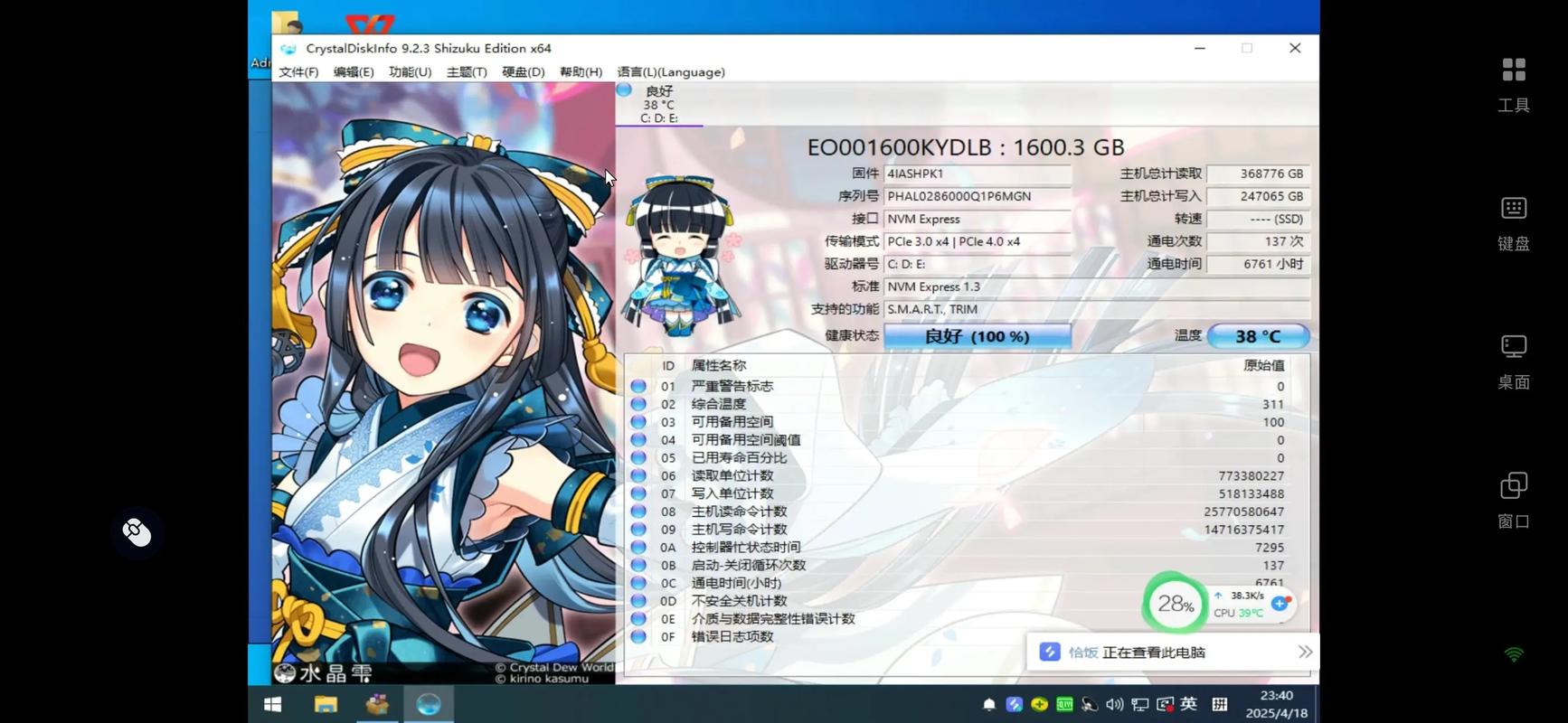Select the C: D: E: disk tab
The width and height of the screenshot is (1568, 723).
tap(659, 104)
